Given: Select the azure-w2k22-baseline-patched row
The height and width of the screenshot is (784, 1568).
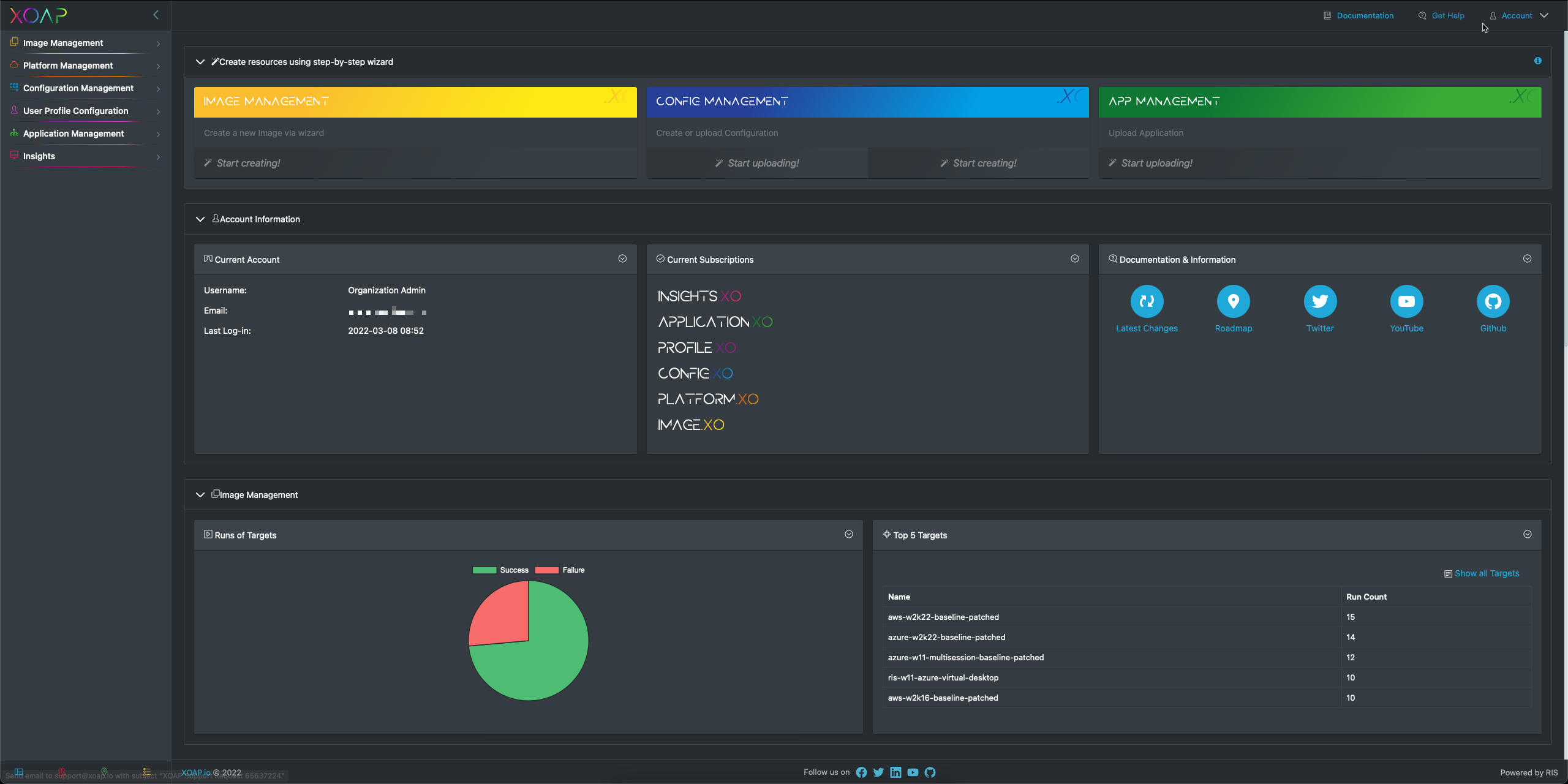Looking at the screenshot, I should coord(1207,637).
